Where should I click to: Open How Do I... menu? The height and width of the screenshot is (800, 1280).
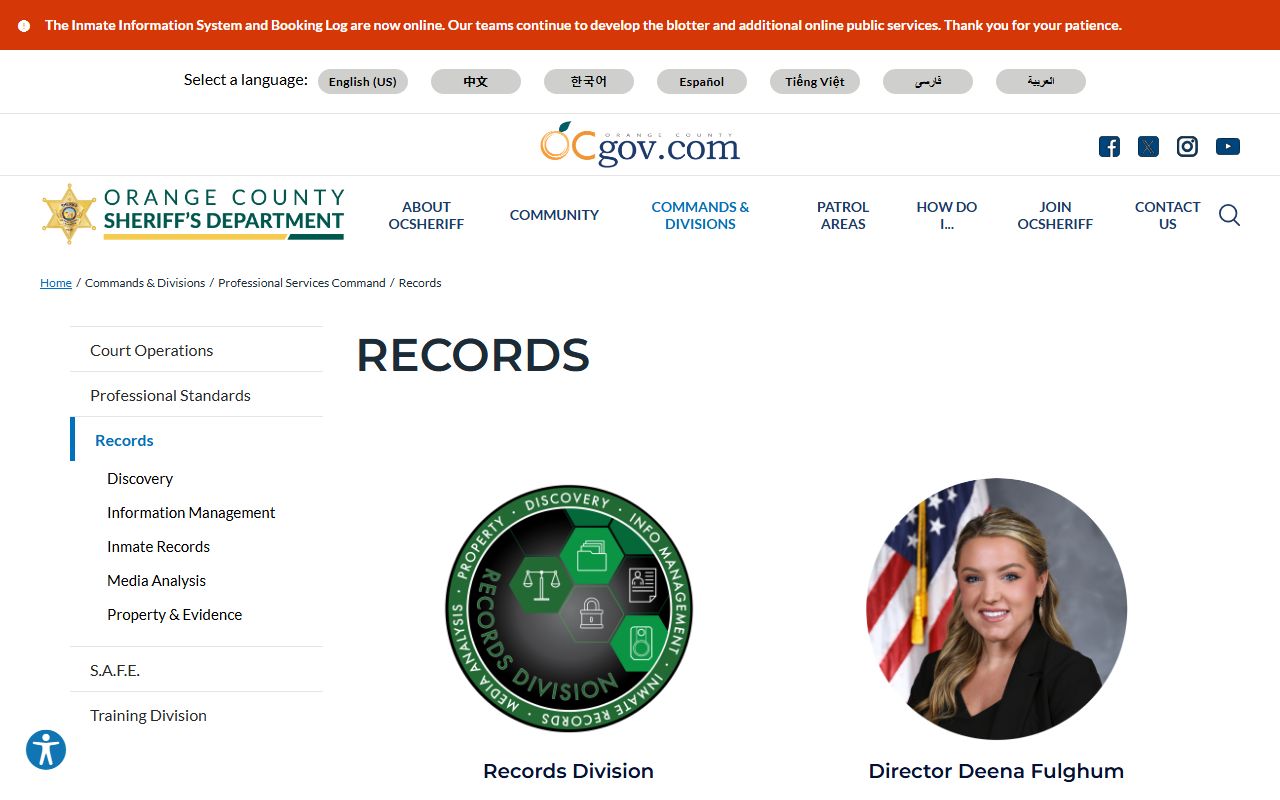[x=947, y=215]
